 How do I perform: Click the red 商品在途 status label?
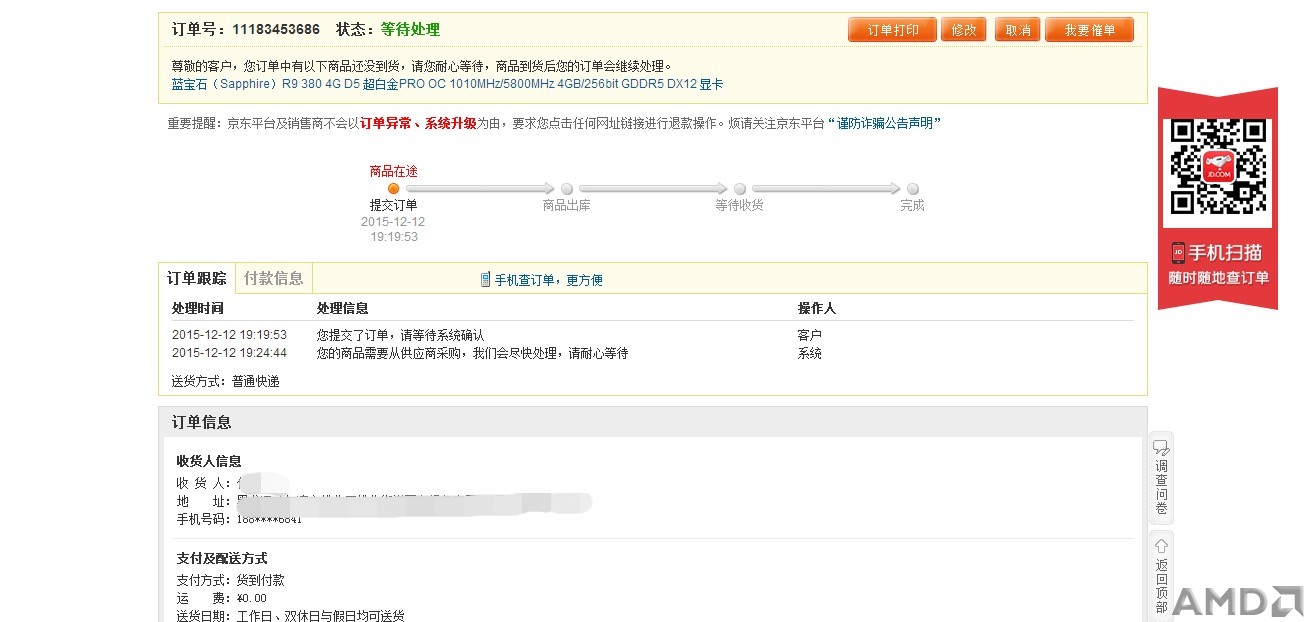[x=393, y=171]
